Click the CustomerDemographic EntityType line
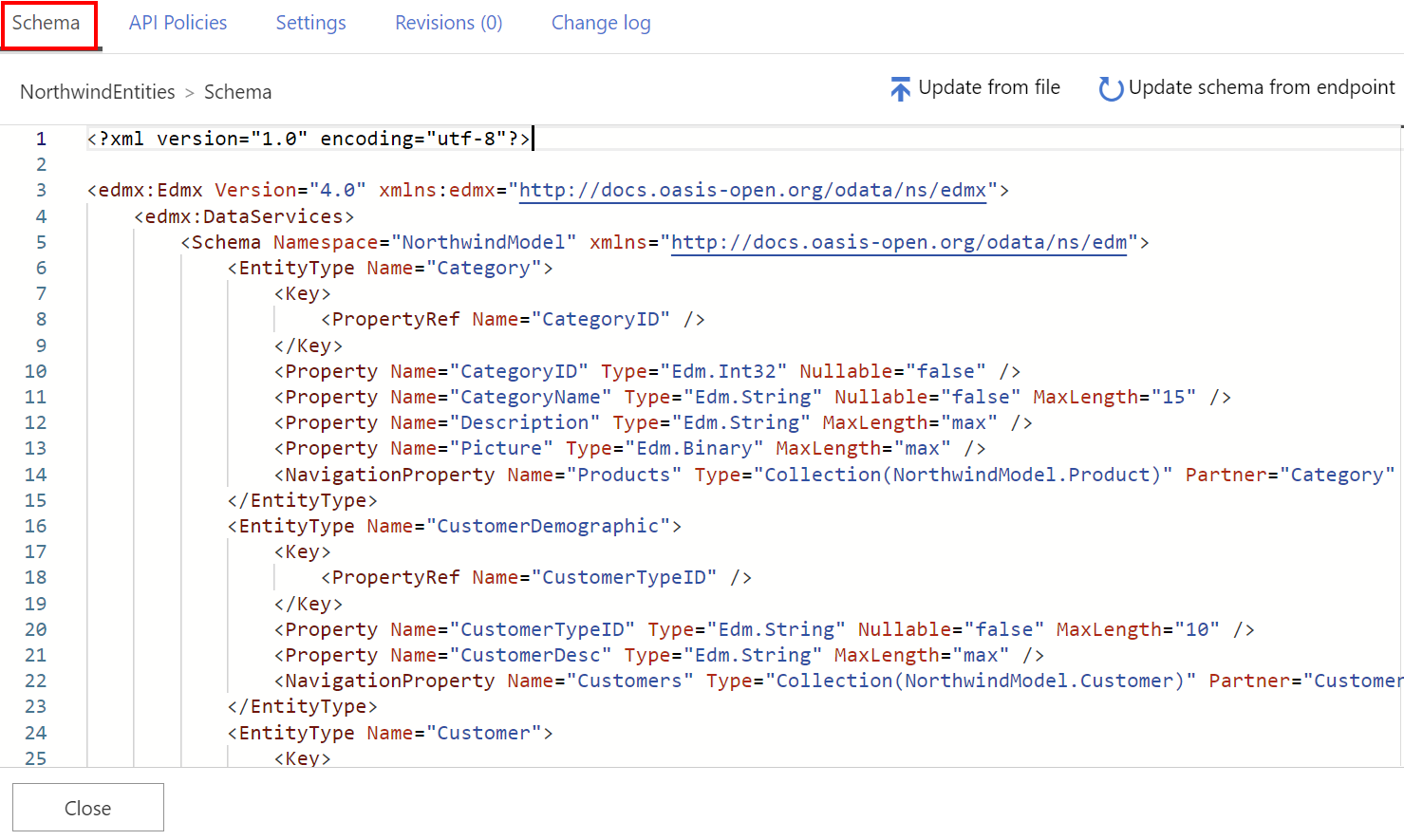Viewport: 1404px width, 840px height. coord(454,526)
